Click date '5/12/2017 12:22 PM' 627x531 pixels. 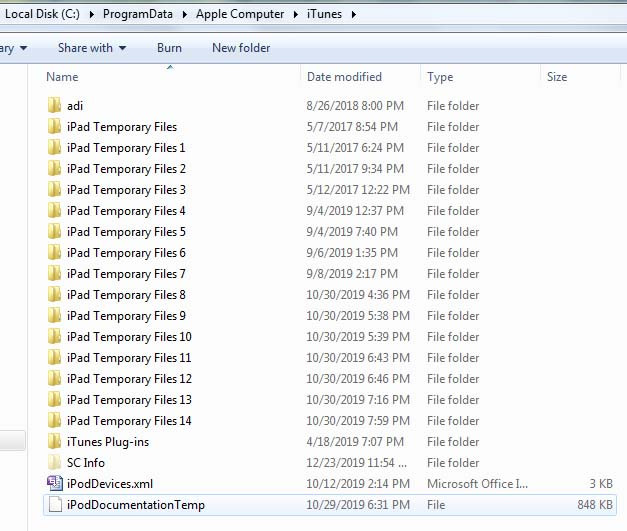[x=358, y=190]
